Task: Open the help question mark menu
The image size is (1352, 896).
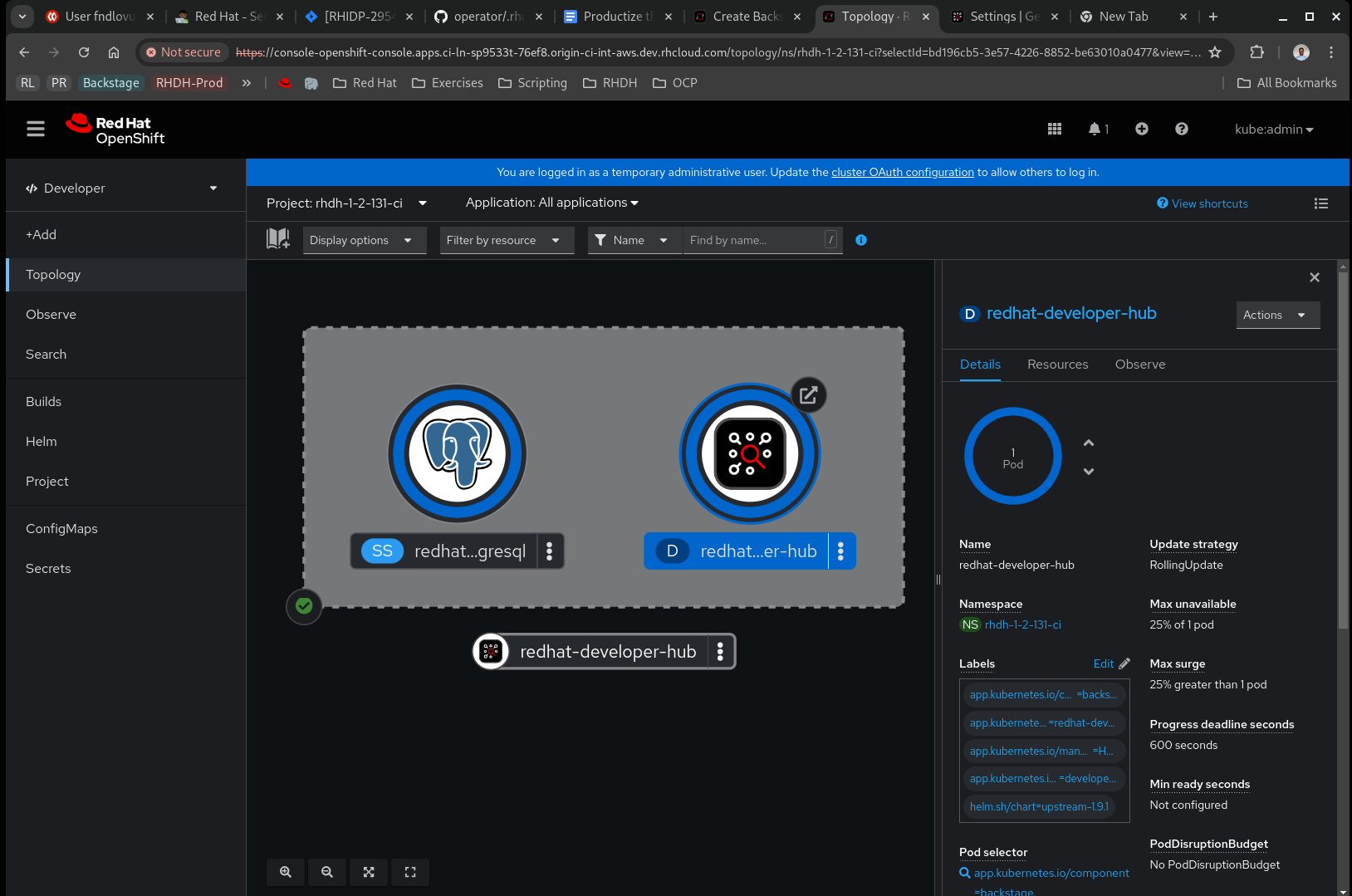Action: point(1182,129)
